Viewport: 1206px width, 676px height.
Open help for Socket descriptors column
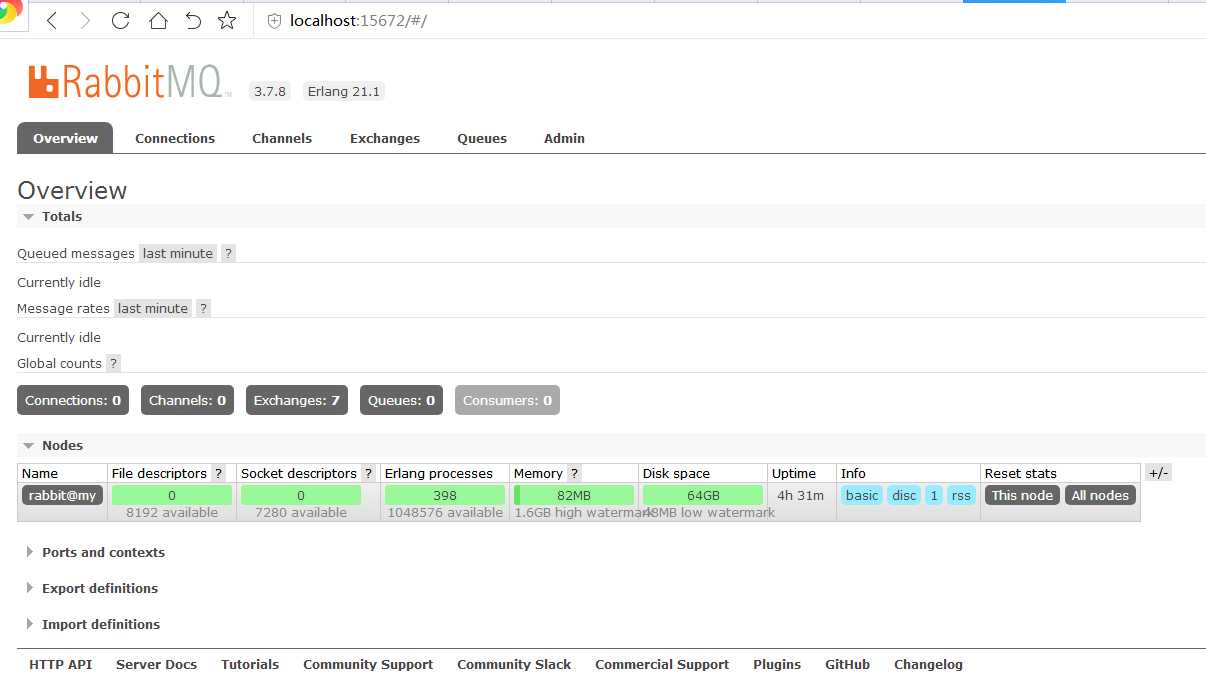pos(368,474)
